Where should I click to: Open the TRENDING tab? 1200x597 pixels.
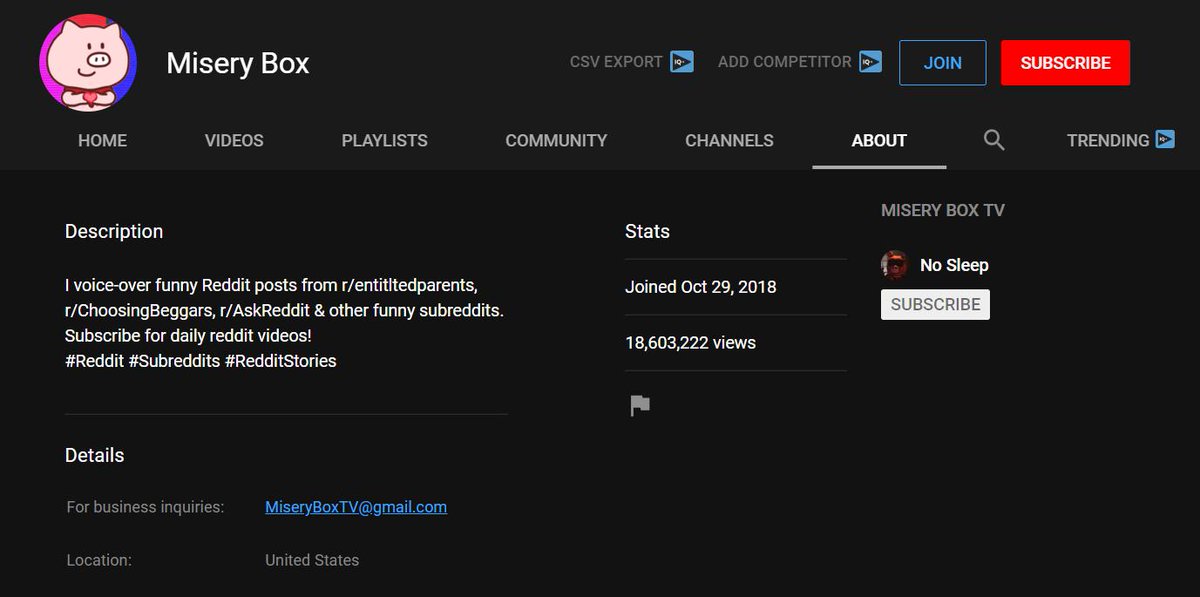click(1108, 141)
